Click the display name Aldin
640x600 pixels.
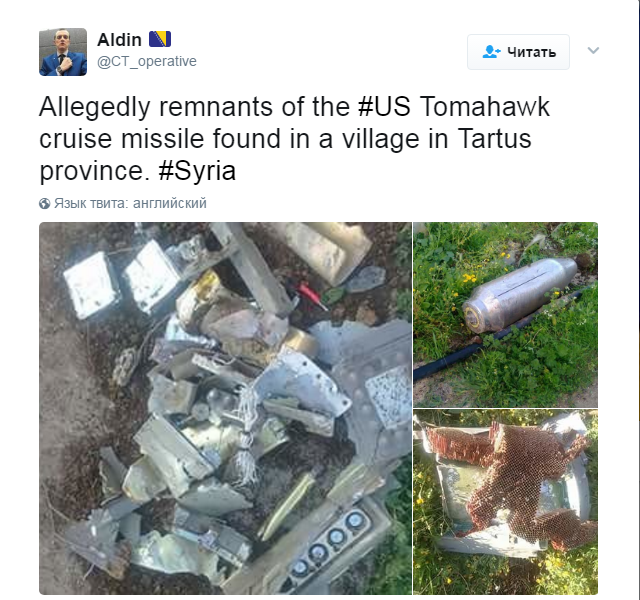[x=119, y=40]
